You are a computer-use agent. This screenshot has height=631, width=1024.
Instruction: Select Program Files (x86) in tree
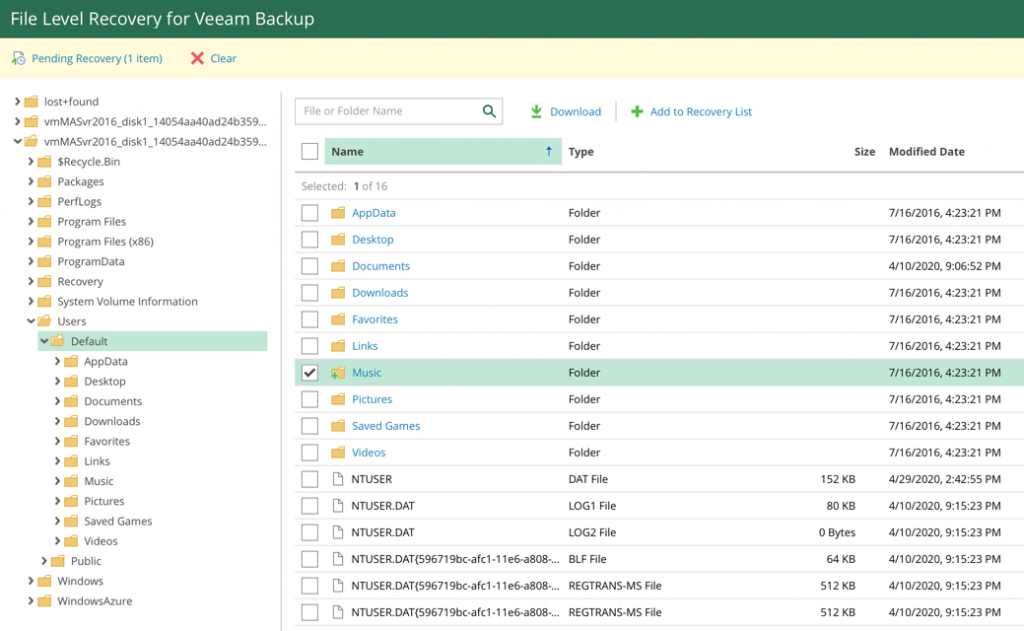[x=105, y=241]
